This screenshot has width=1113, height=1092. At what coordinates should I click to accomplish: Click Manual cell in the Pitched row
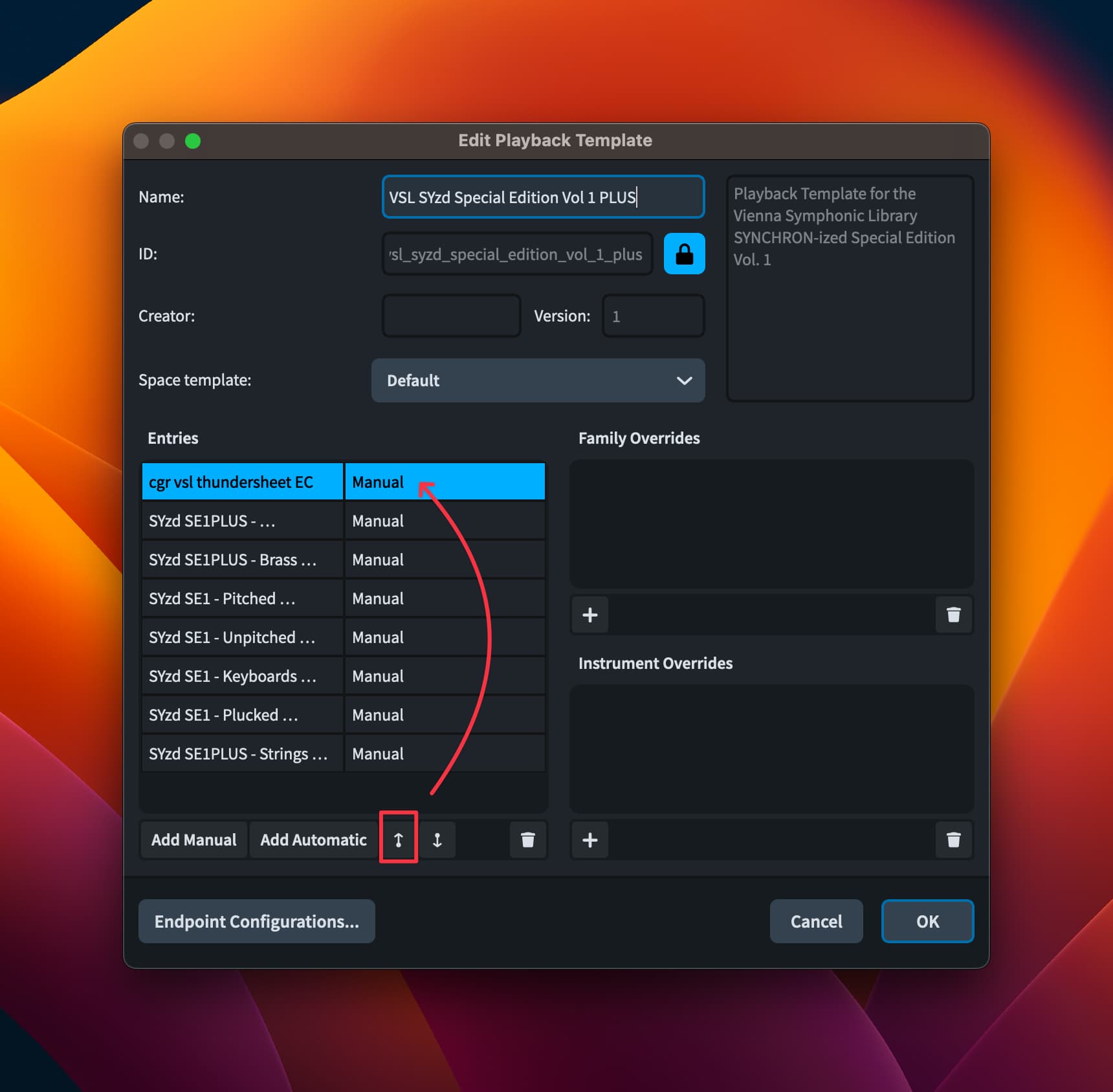[445, 598]
